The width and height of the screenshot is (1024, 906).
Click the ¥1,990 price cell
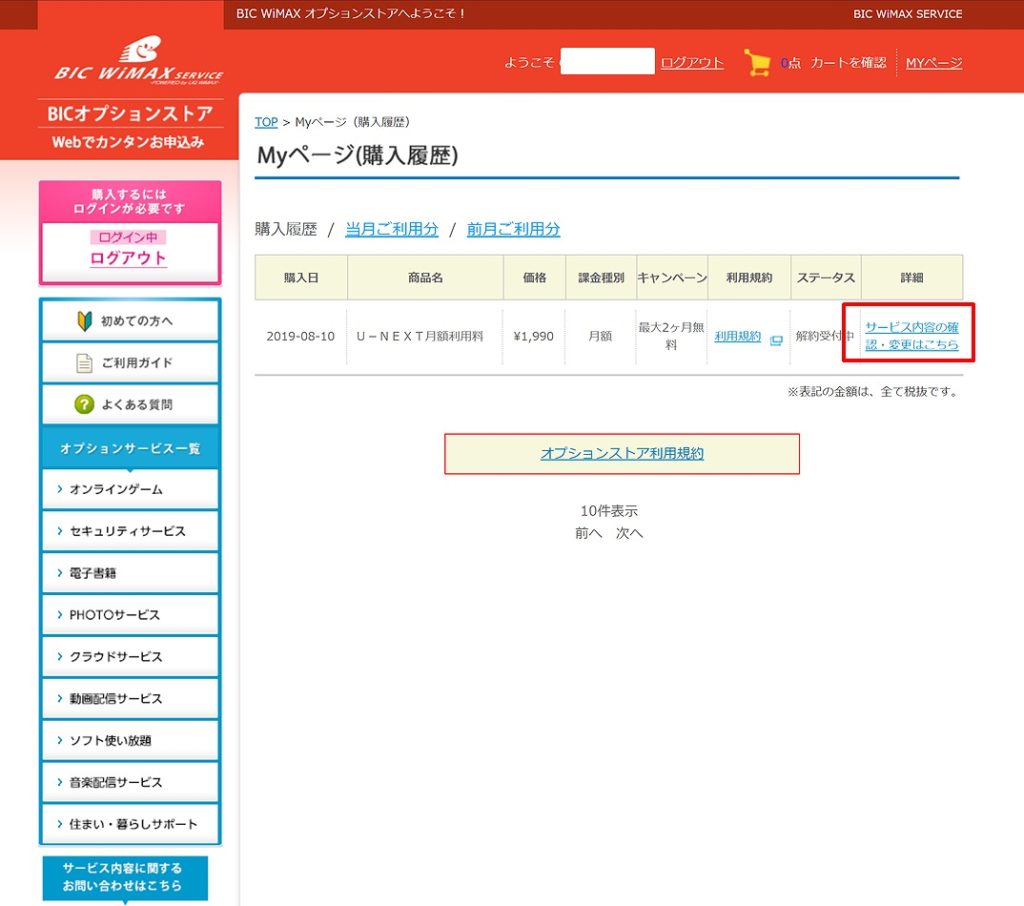(534, 336)
